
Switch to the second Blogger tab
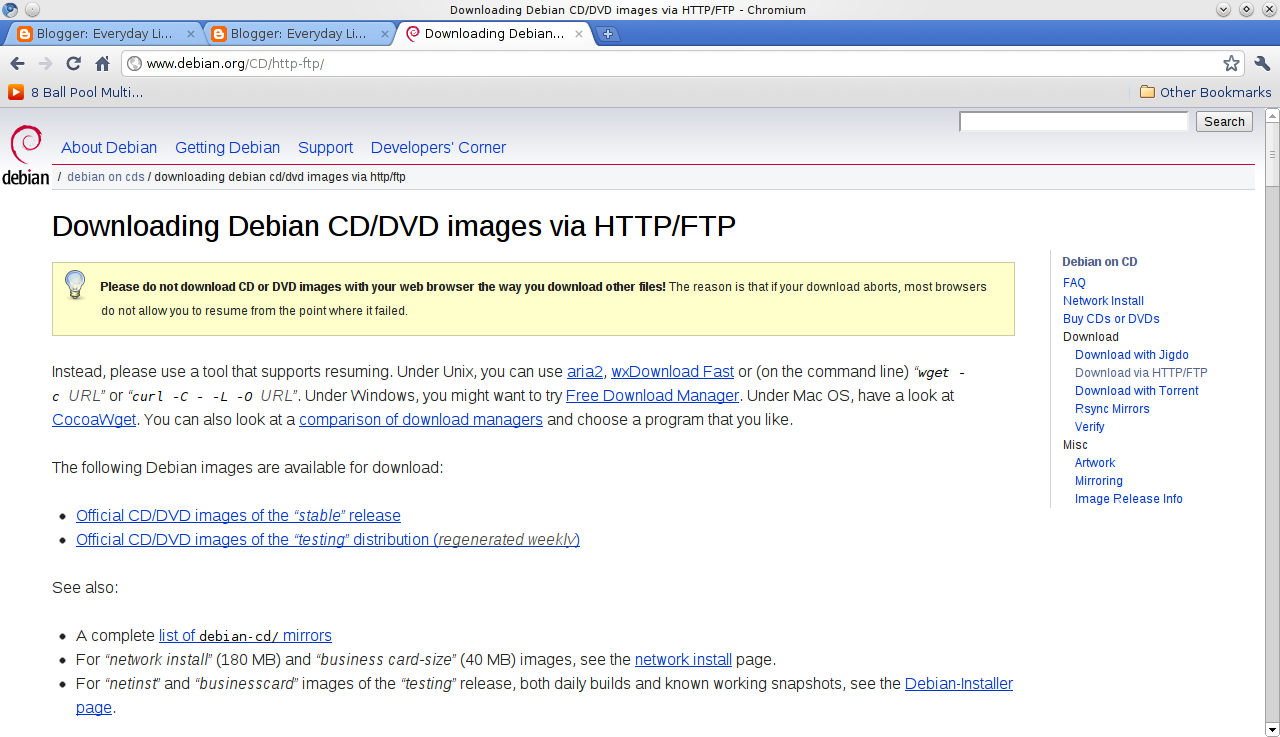coord(299,33)
